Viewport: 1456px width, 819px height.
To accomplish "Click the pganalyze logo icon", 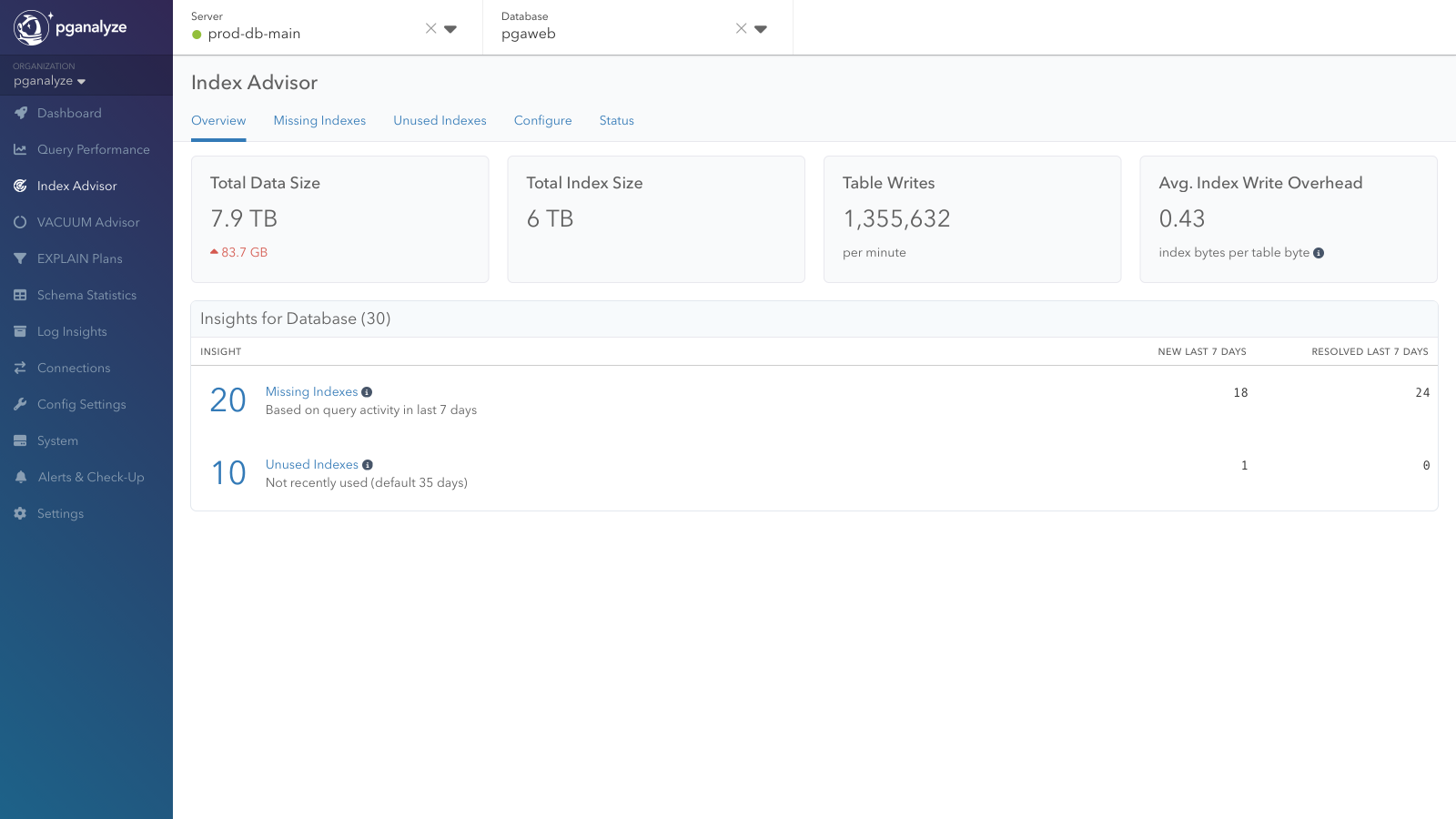I will pos(32,27).
